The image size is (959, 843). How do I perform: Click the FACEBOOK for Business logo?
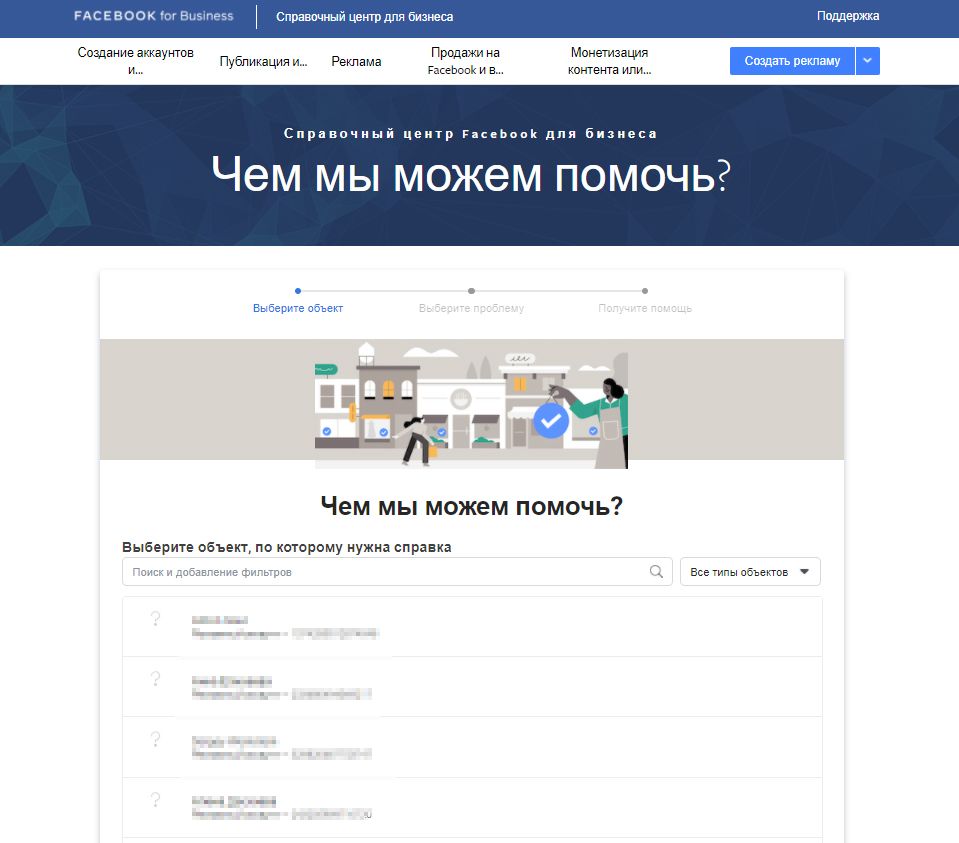(x=154, y=16)
